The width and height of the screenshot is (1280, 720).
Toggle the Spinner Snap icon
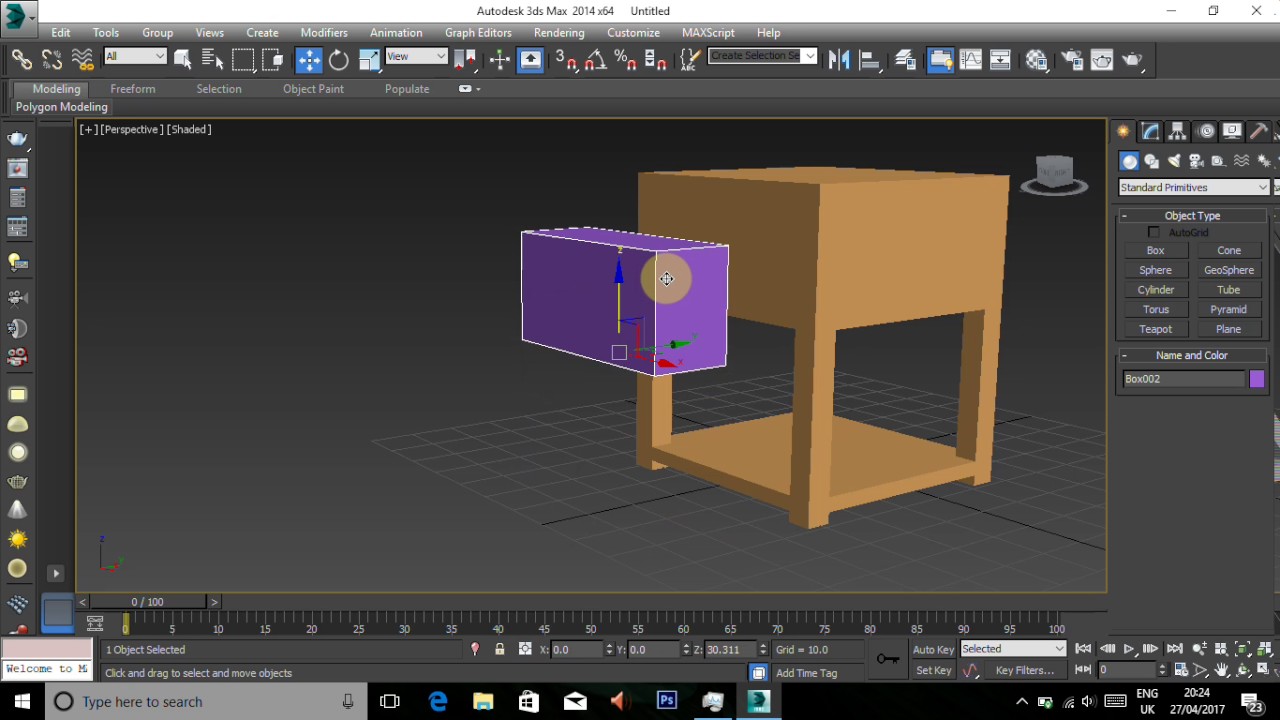[656, 60]
